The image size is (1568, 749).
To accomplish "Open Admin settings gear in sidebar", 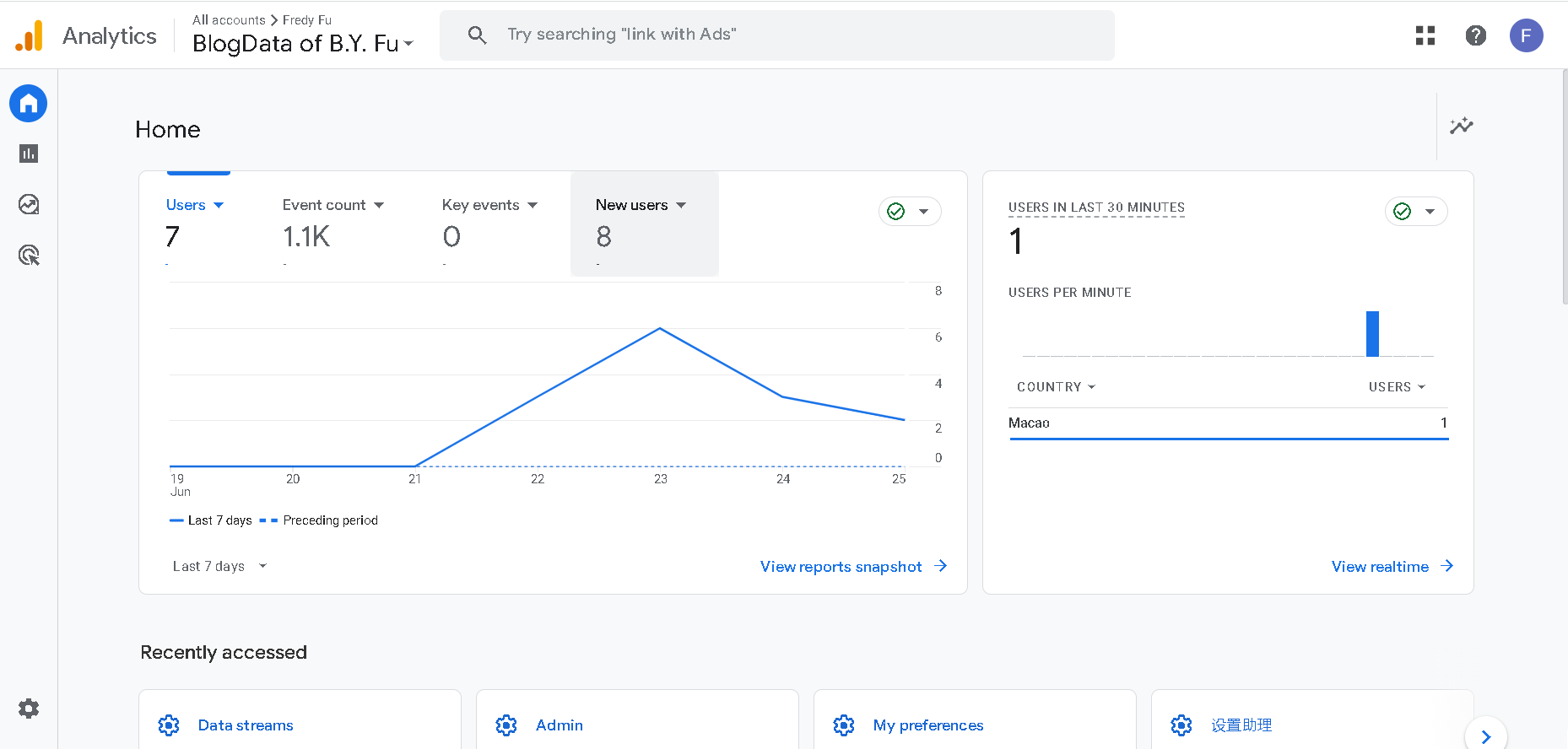I will [x=29, y=709].
